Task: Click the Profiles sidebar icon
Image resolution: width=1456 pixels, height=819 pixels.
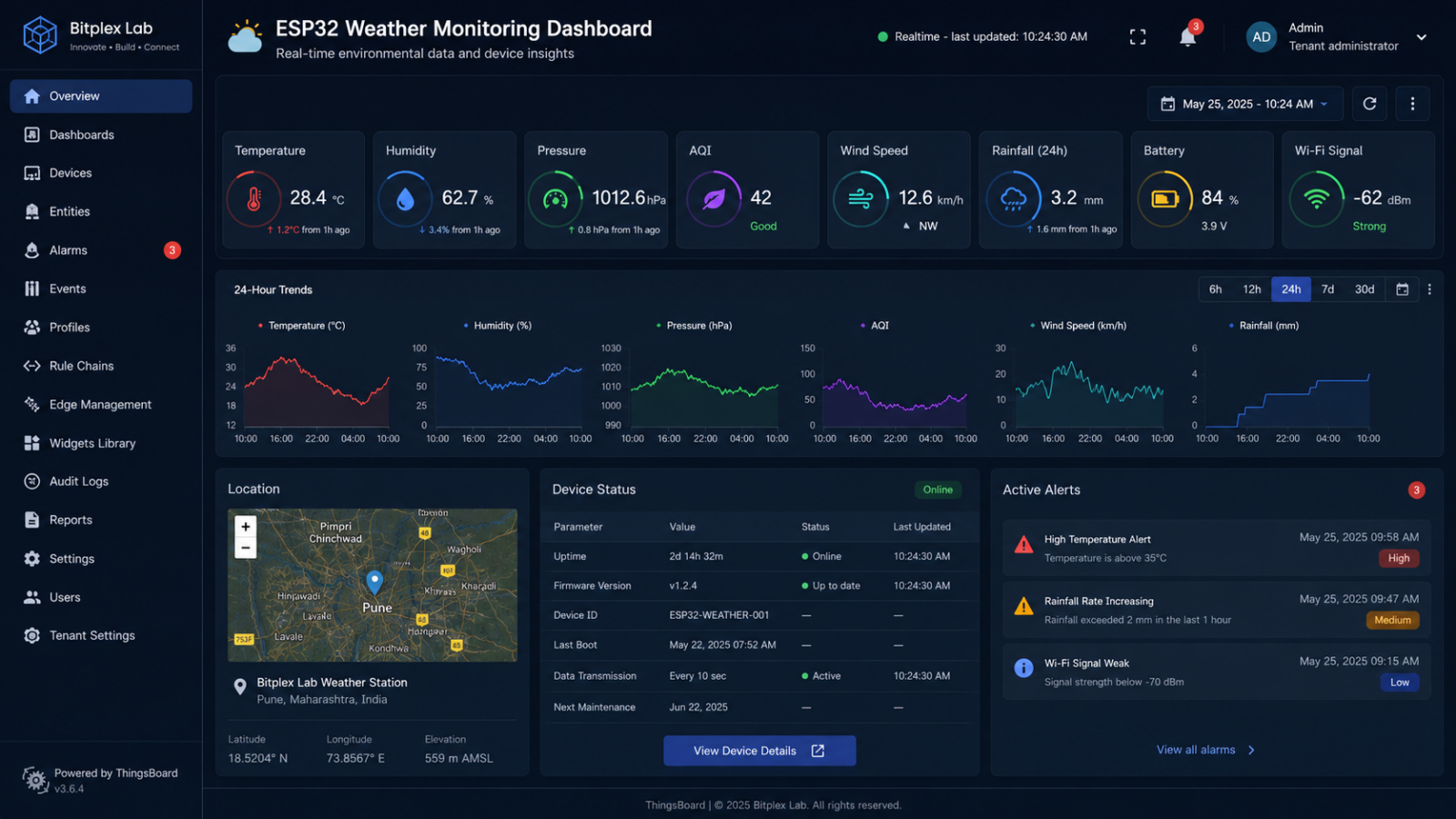Action: click(32, 328)
